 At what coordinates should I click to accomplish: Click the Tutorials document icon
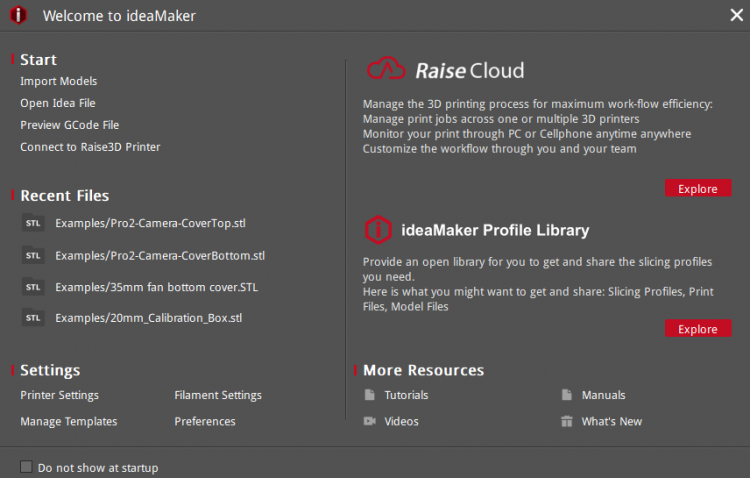pyautogui.click(x=370, y=395)
